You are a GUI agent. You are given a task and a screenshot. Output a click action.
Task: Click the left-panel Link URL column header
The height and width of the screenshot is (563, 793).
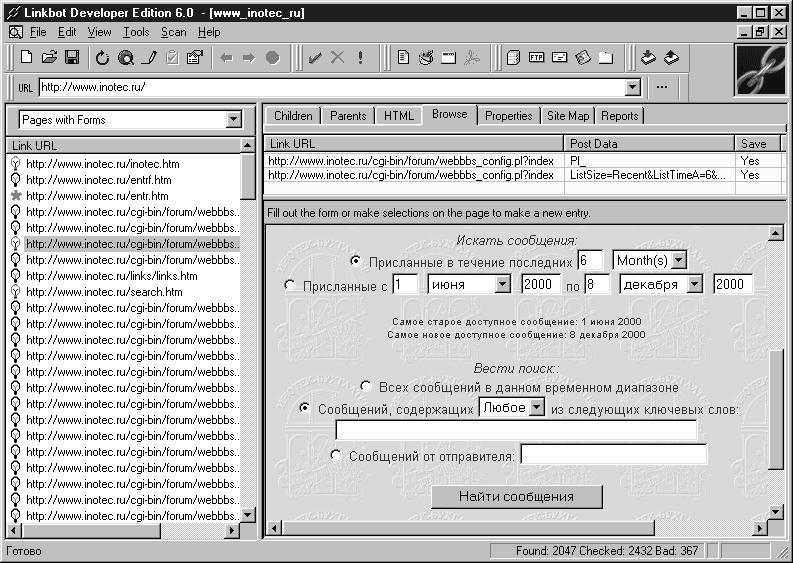point(124,146)
